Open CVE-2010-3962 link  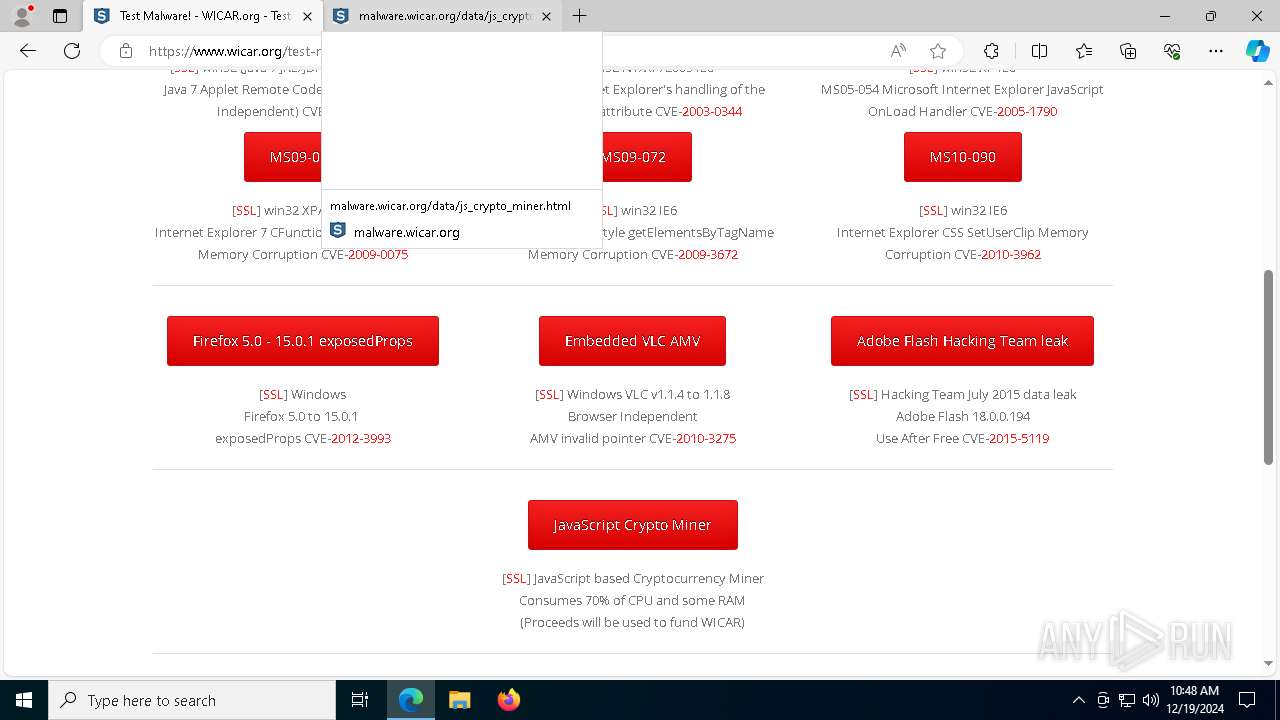pos(1010,254)
